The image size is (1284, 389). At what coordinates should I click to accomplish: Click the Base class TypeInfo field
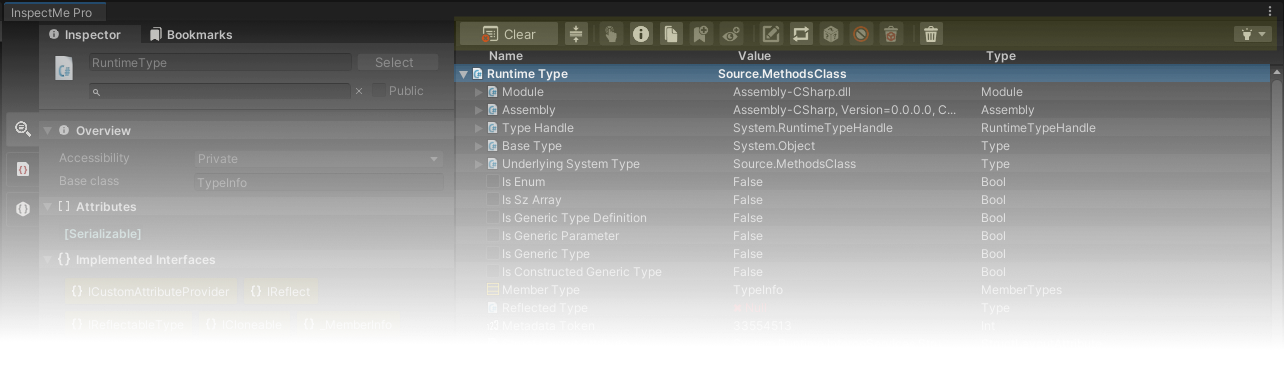[319, 182]
